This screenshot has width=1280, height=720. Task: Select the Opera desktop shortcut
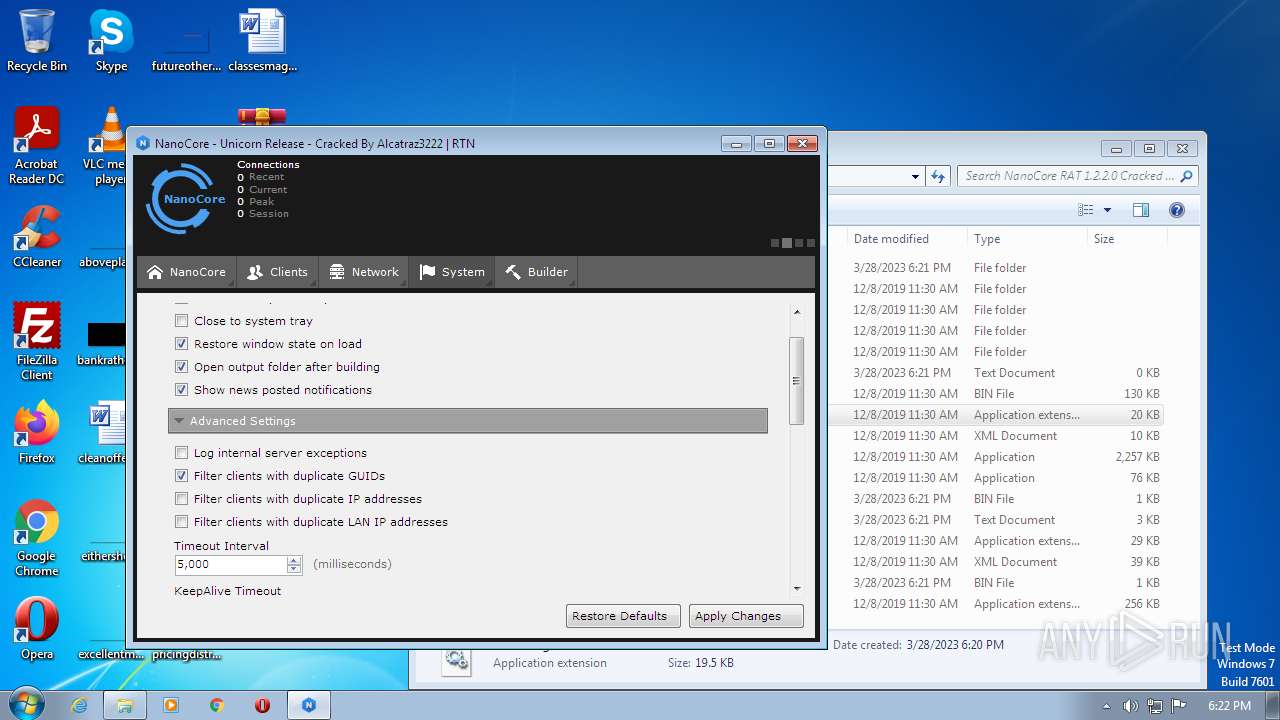pos(37,629)
